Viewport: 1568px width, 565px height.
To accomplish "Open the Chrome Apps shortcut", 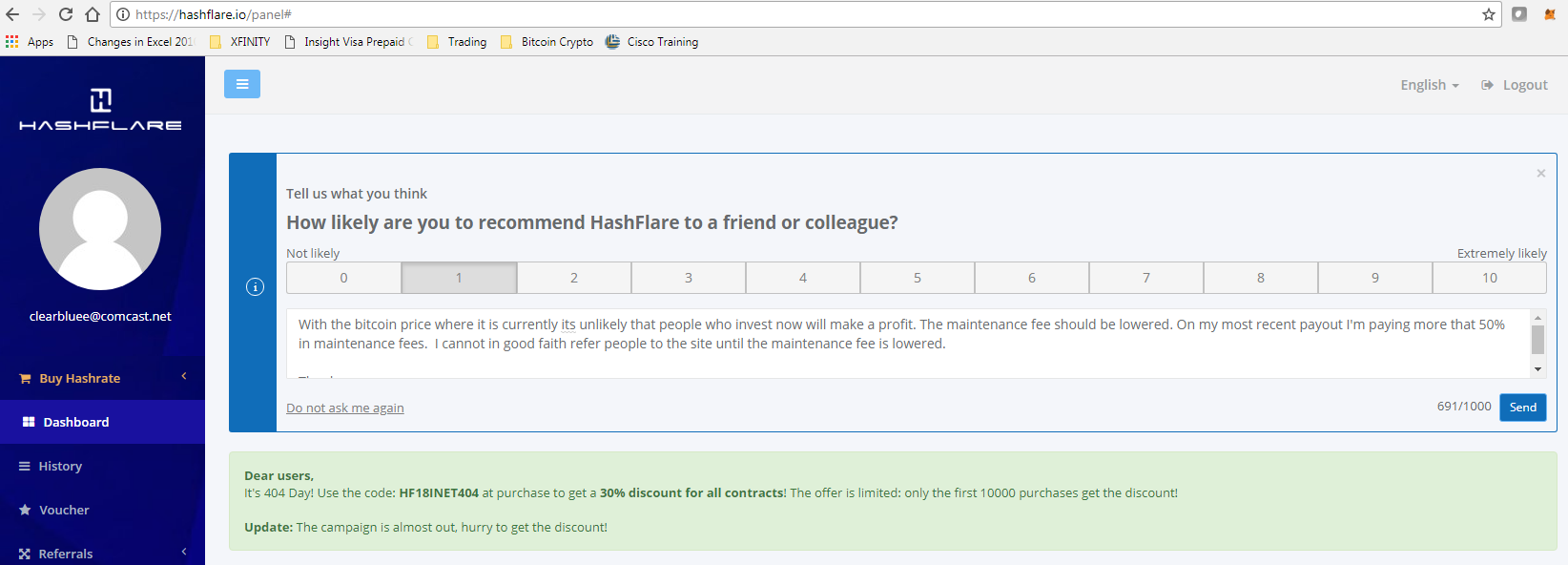I will click(30, 42).
